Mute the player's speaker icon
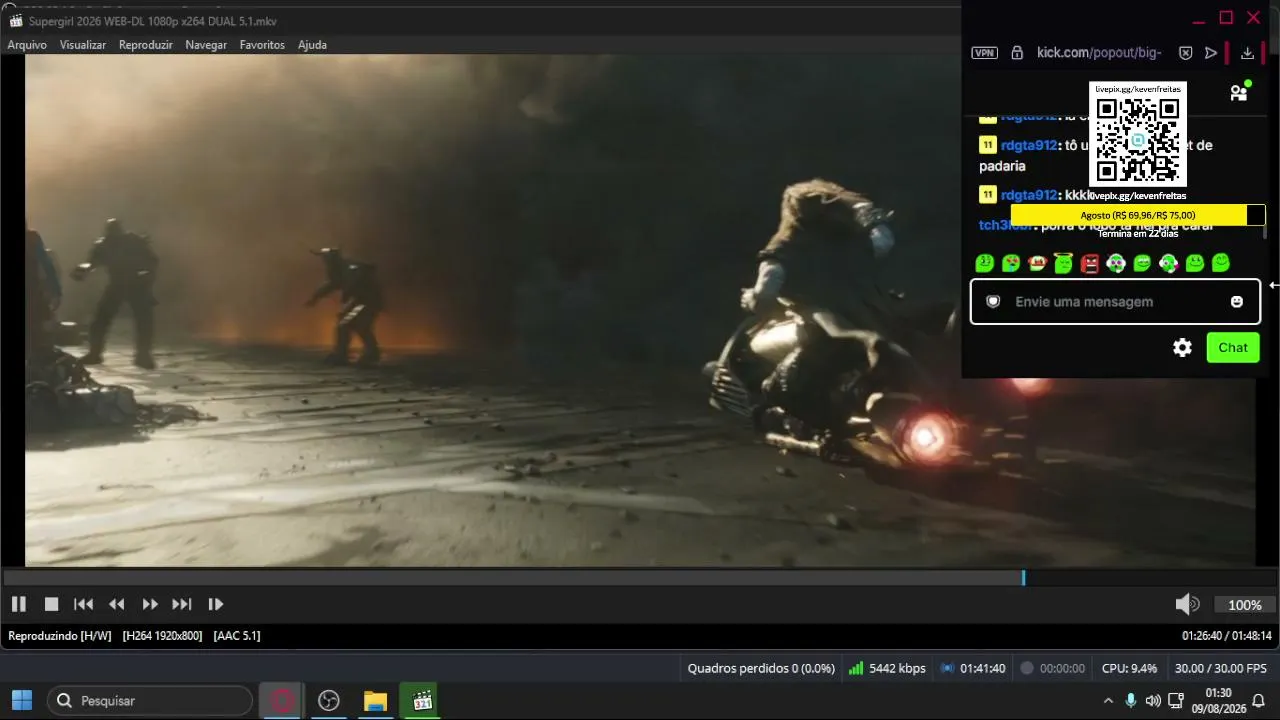The image size is (1280, 720). tap(1187, 604)
